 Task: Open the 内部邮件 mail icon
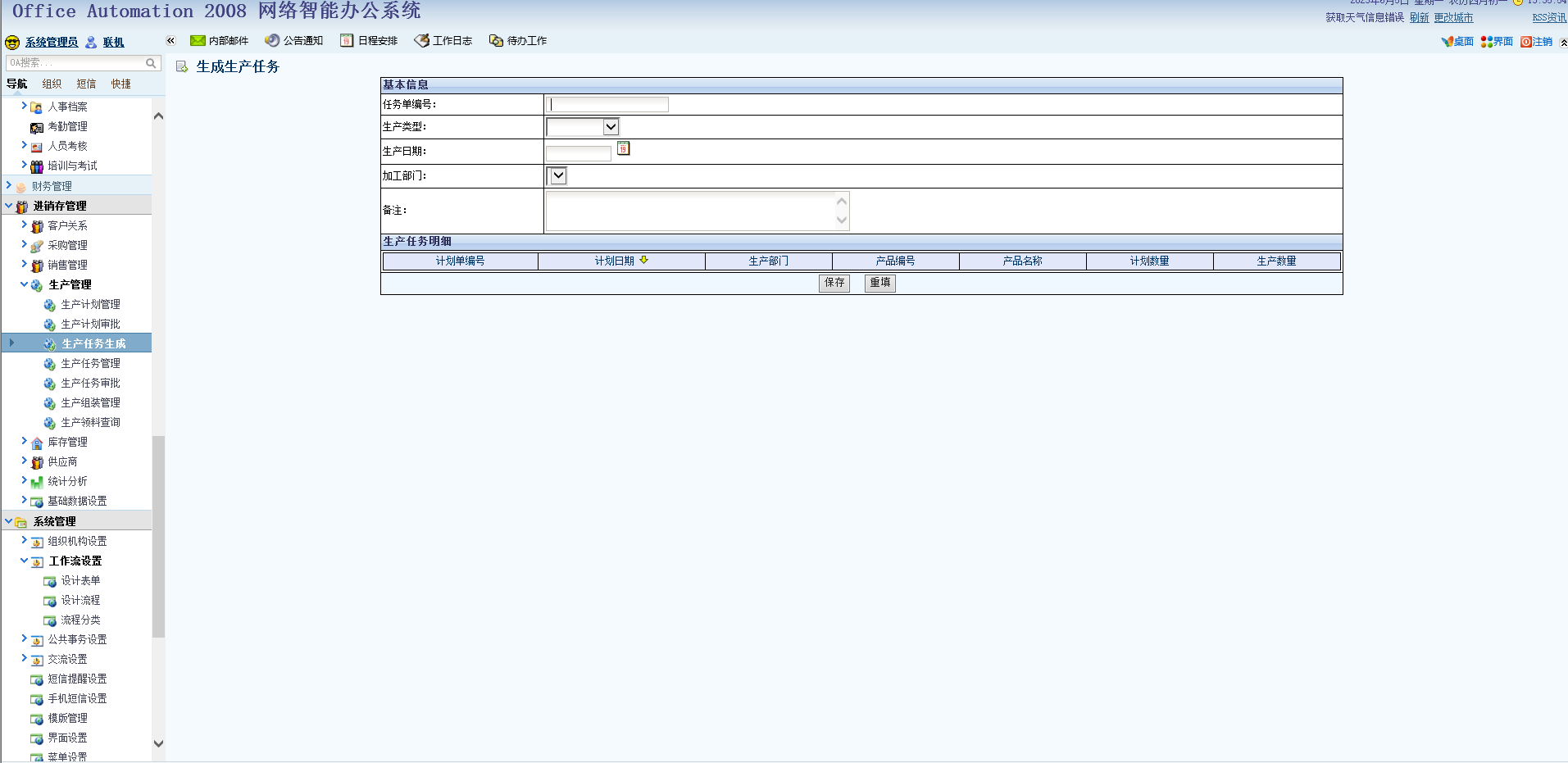point(198,40)
